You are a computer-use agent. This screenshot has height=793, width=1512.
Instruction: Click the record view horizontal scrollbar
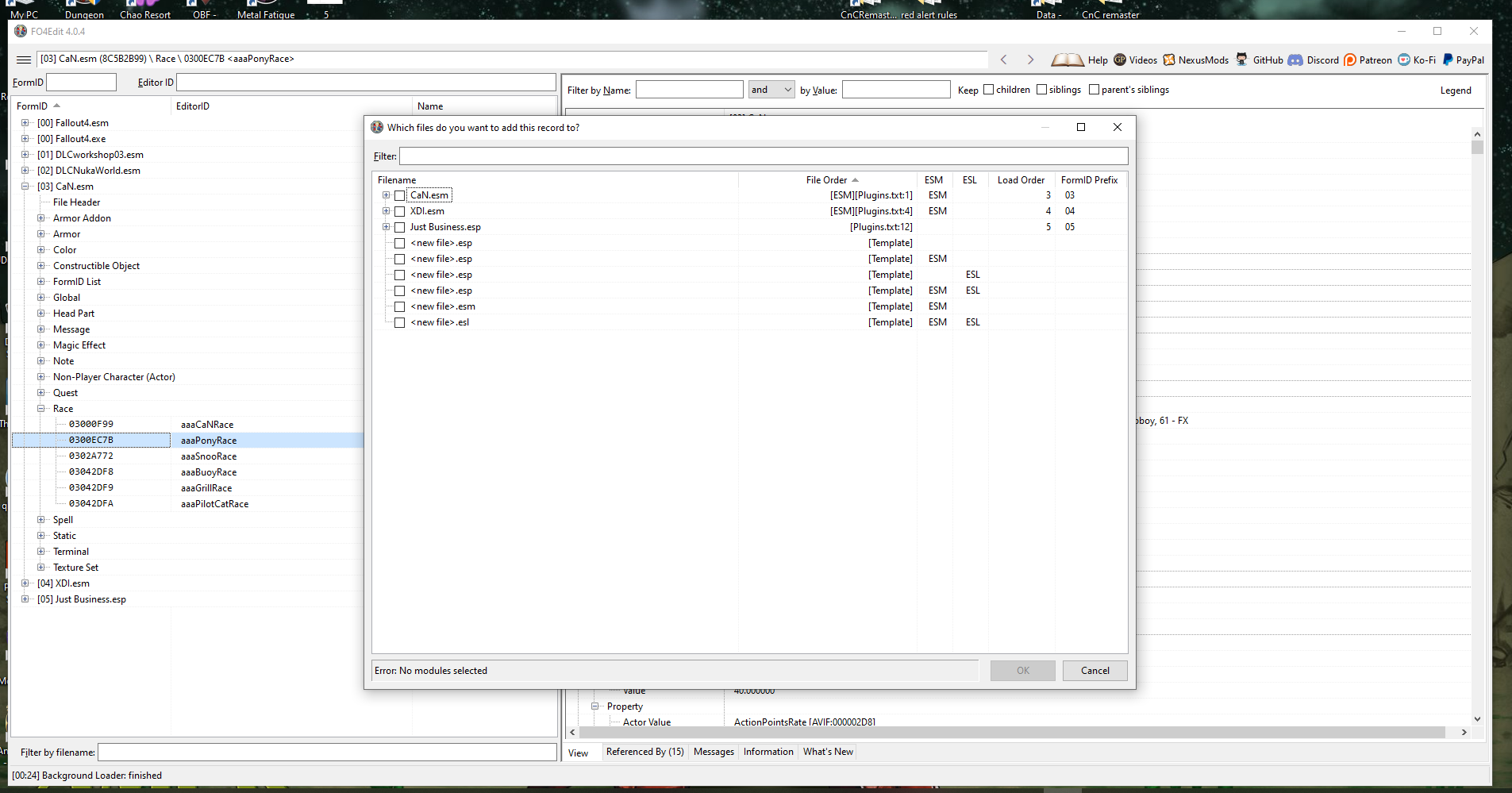click(x=1018, y=732)
